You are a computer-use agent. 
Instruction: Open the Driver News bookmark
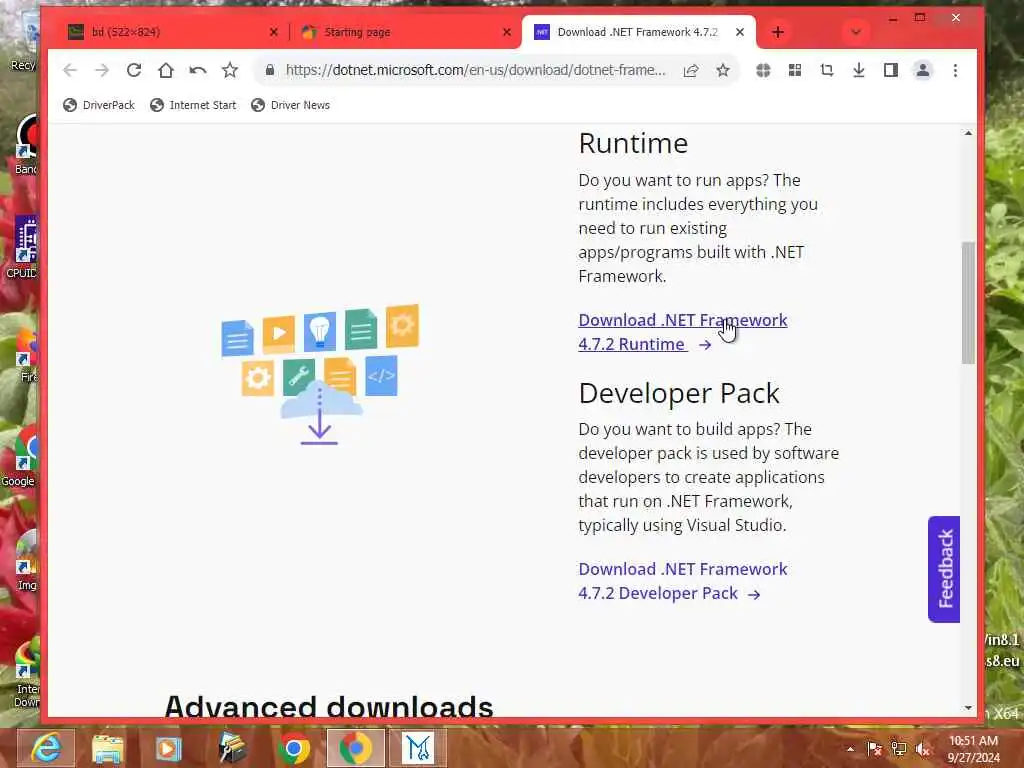tap(291, 105)
